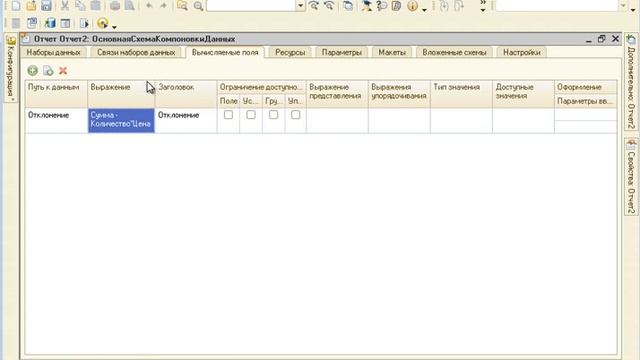Select the Сумма - Количество*Цена expression cell
This screenshot has height=360, width=640.
(x=121, y=120)
